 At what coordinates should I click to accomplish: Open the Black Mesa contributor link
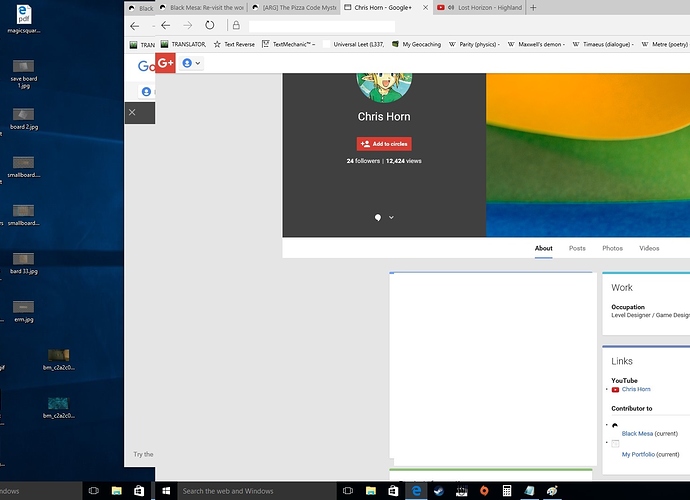(x=637, y=434)
